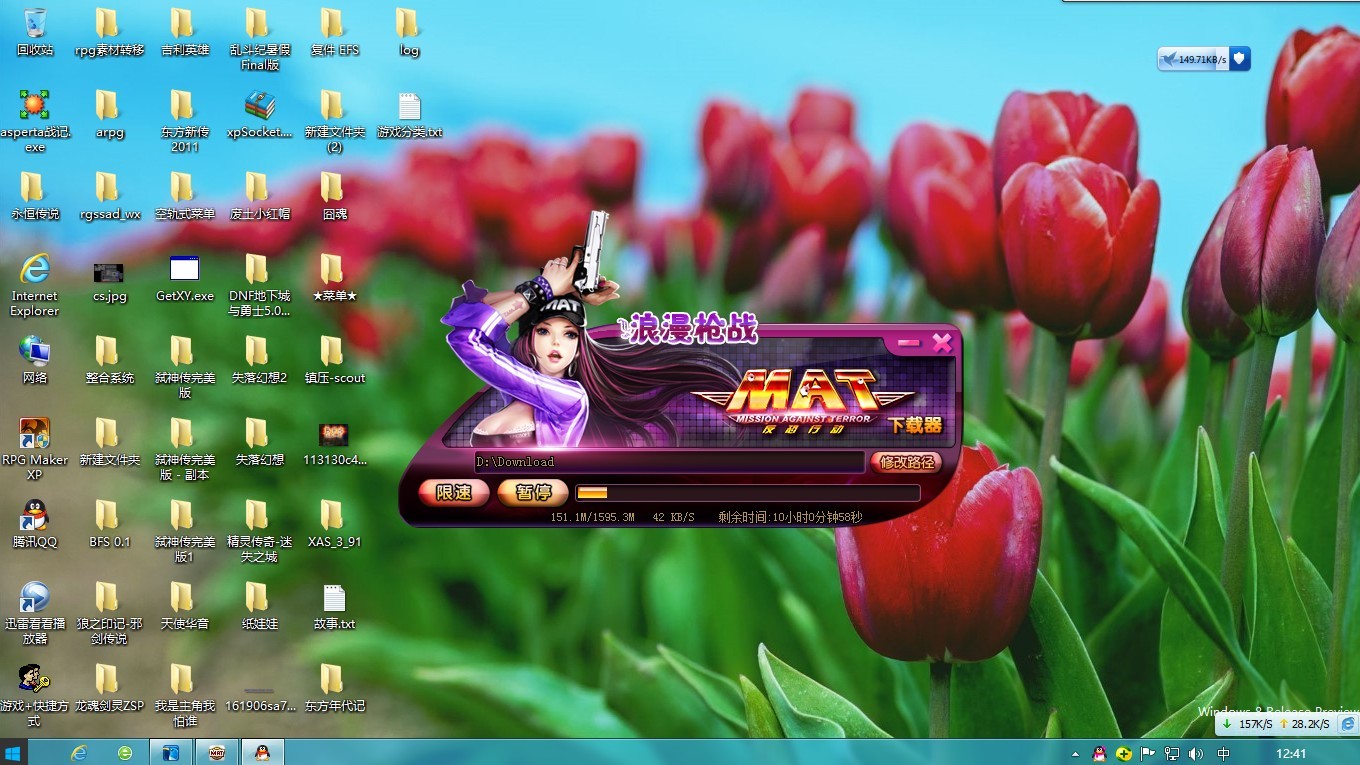This screenshot has width=1360, height=765.
Task: Minimize the MAT downloader window
Action: 908,344
